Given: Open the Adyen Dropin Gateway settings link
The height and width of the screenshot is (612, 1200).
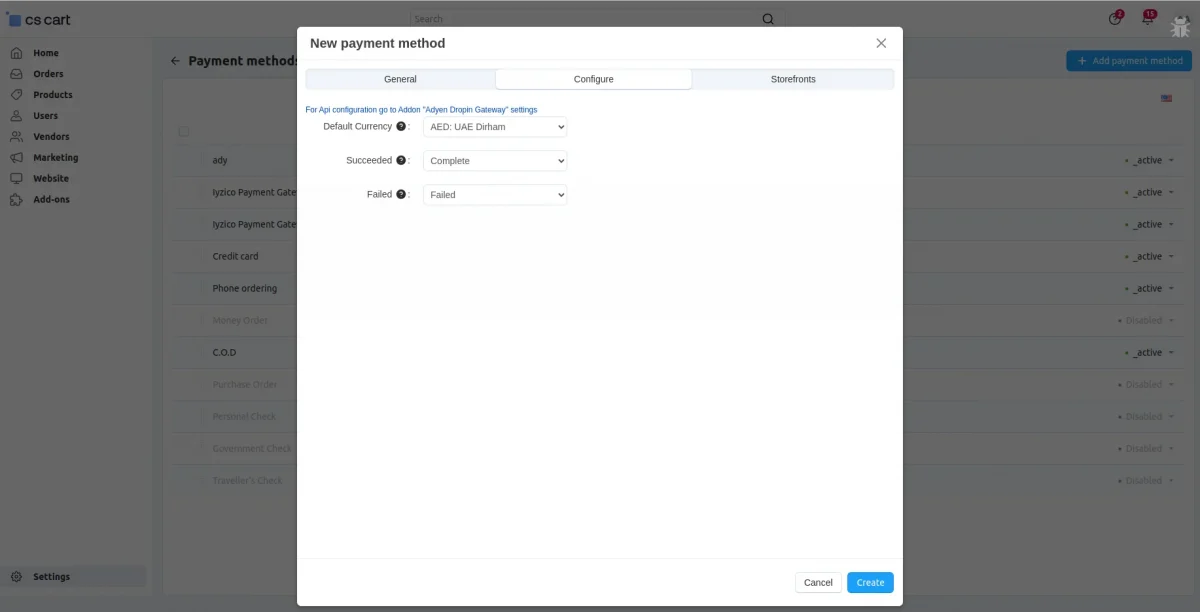Looking at the screenshot, I should (x=421, y=109).
